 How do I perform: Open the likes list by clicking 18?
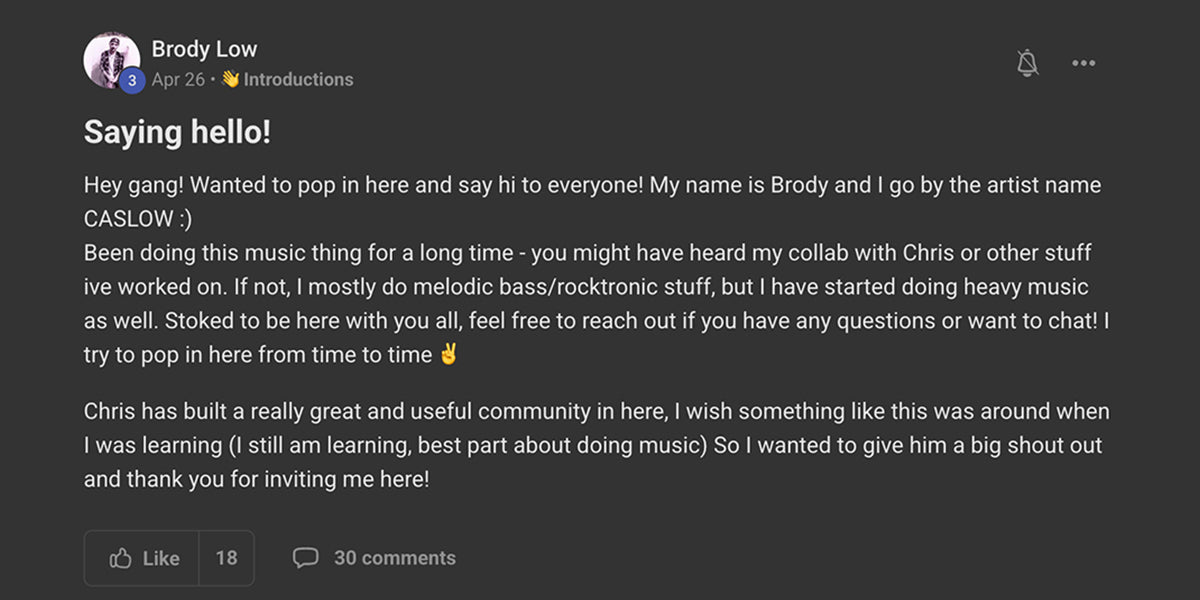pyautogui.click(x=227, y=558)
